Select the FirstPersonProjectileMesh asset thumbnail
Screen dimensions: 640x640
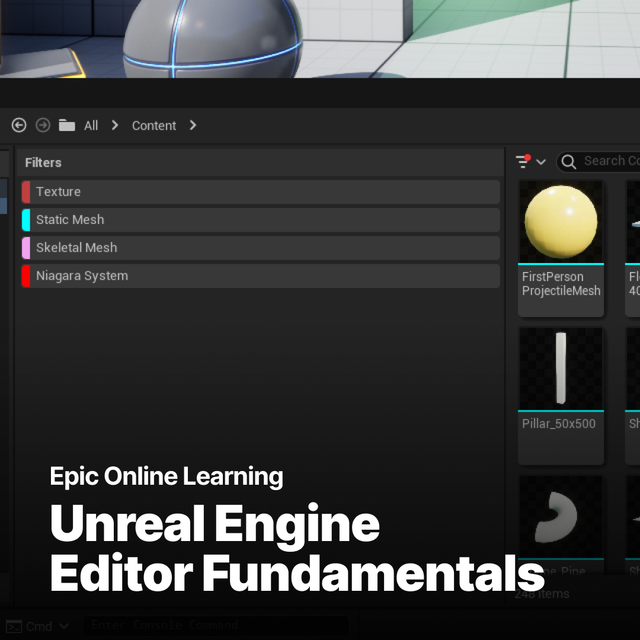click(x=561, y=222)
